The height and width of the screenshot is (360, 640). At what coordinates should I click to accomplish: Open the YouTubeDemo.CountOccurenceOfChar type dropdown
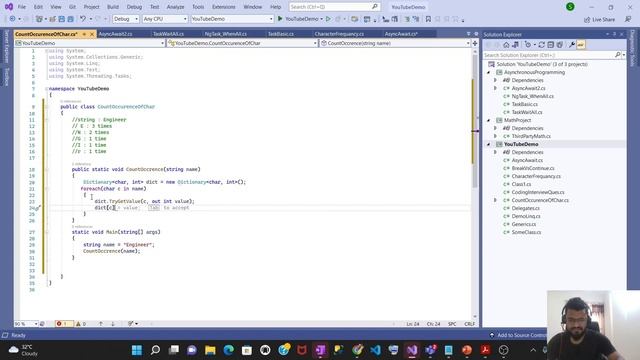coord(242,43)
